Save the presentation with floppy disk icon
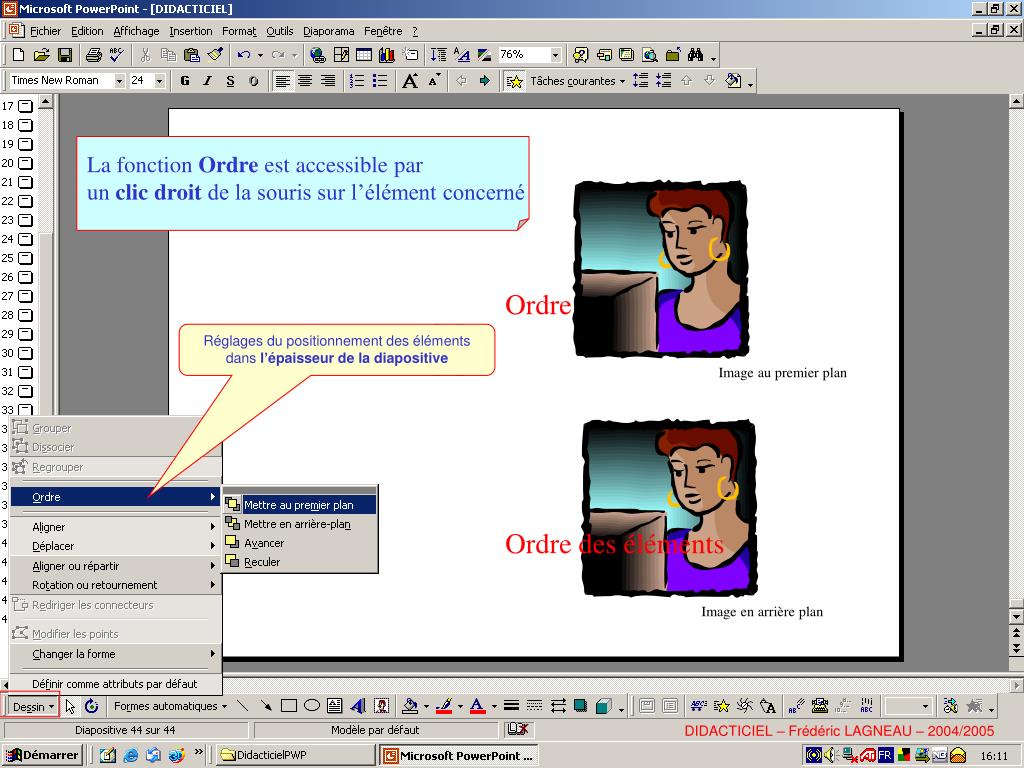1024x768 pixels. tap(65, 55)
